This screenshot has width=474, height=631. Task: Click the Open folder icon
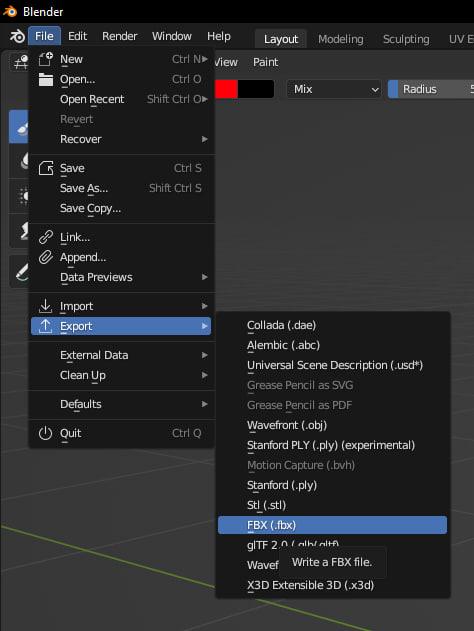click(45, 79)
